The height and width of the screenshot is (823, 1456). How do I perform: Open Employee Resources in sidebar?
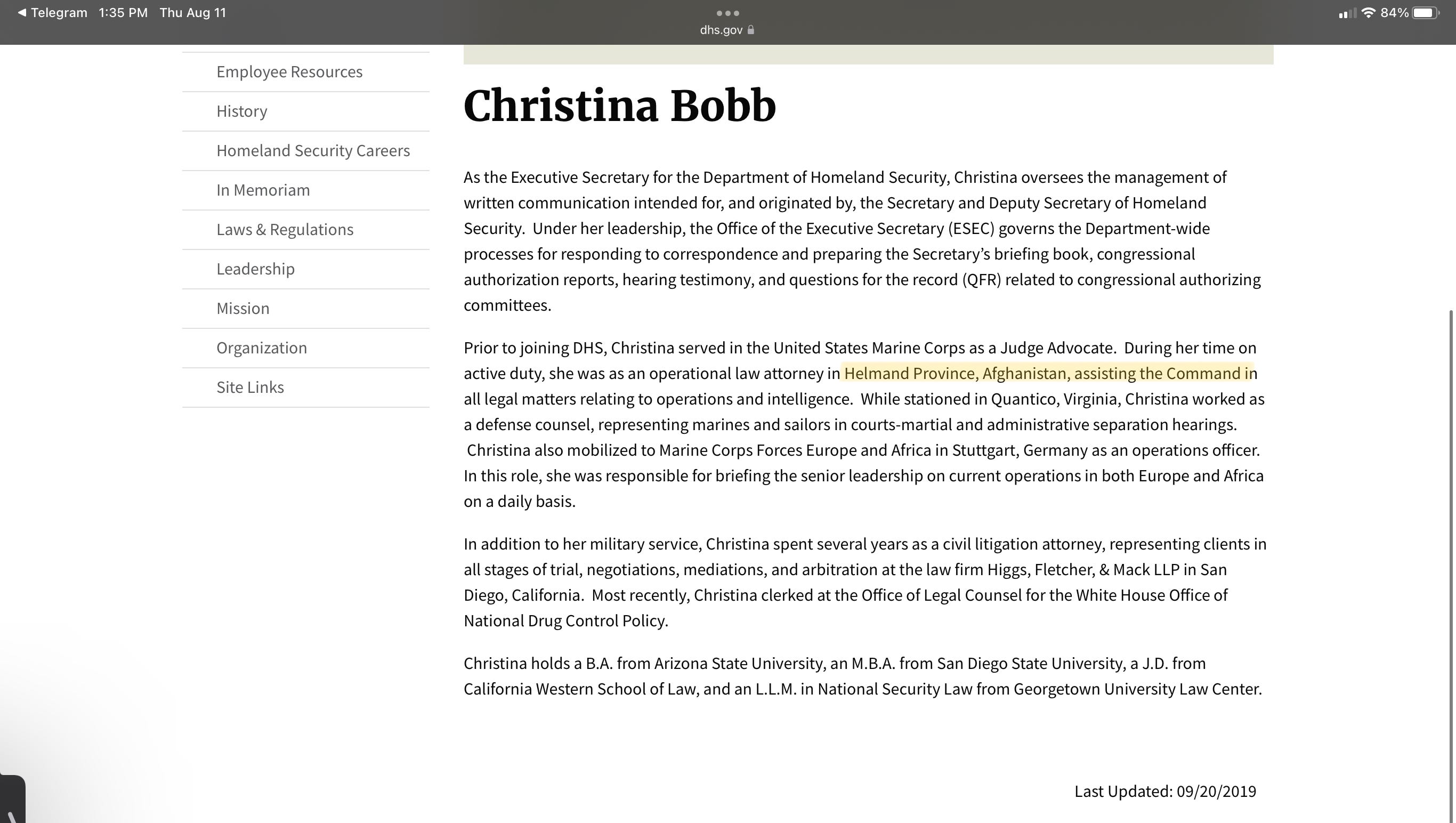pyautogui.click(x=306, y=72)
